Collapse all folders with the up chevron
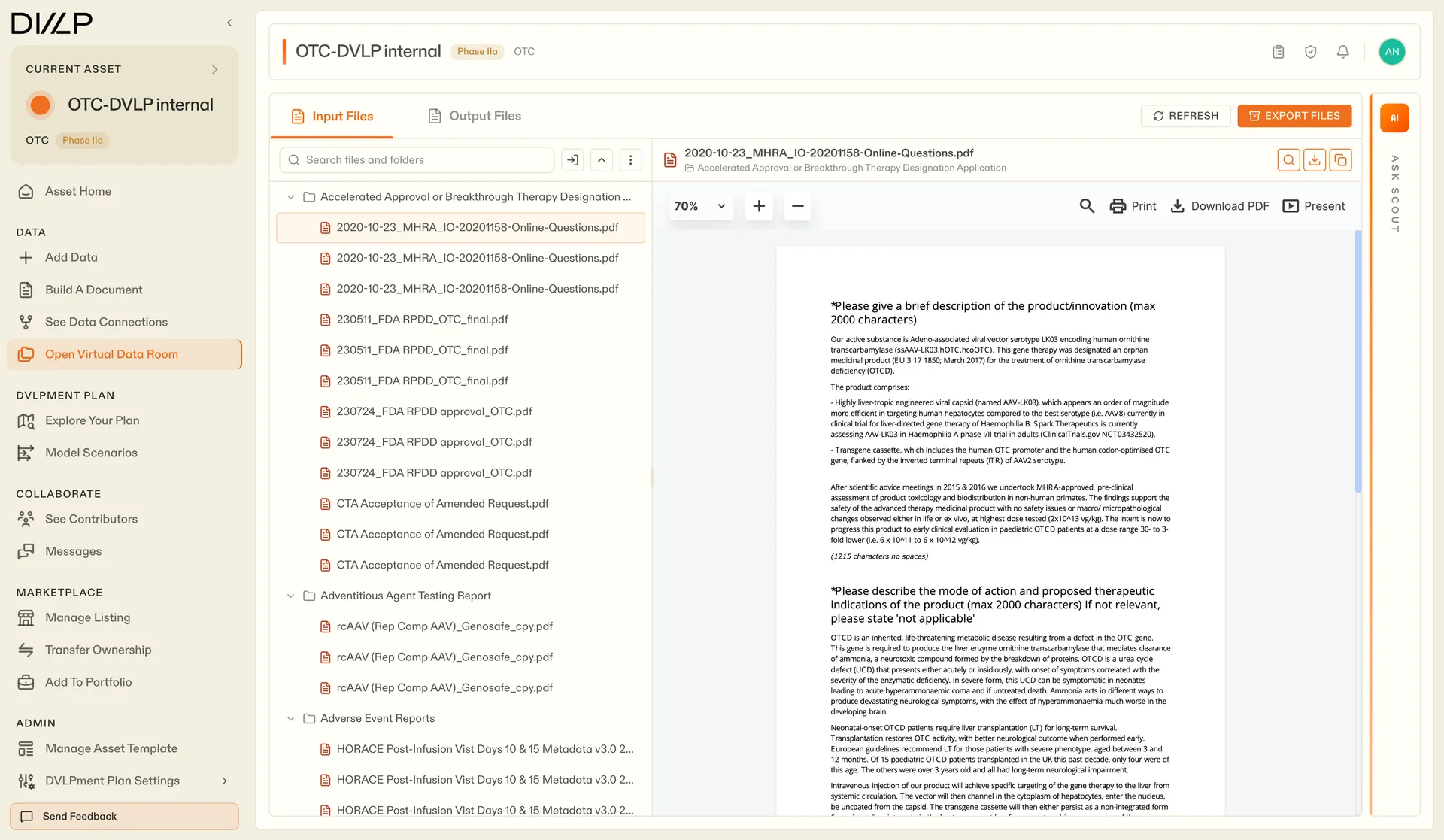 (602, 160)
